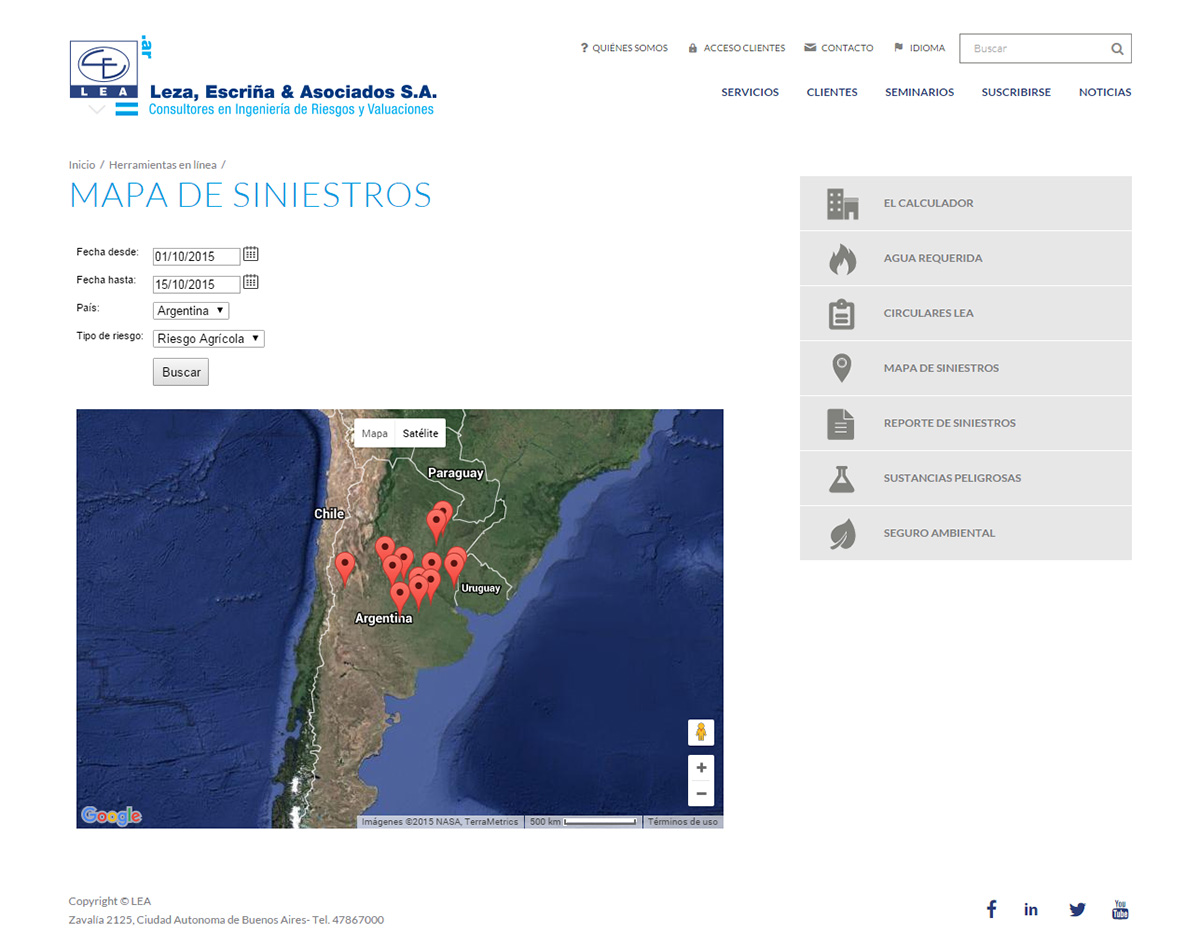The width and height of the screenshot is (1200, 946).
Task: Open Noticias menu item
Action: [1105, 92]
